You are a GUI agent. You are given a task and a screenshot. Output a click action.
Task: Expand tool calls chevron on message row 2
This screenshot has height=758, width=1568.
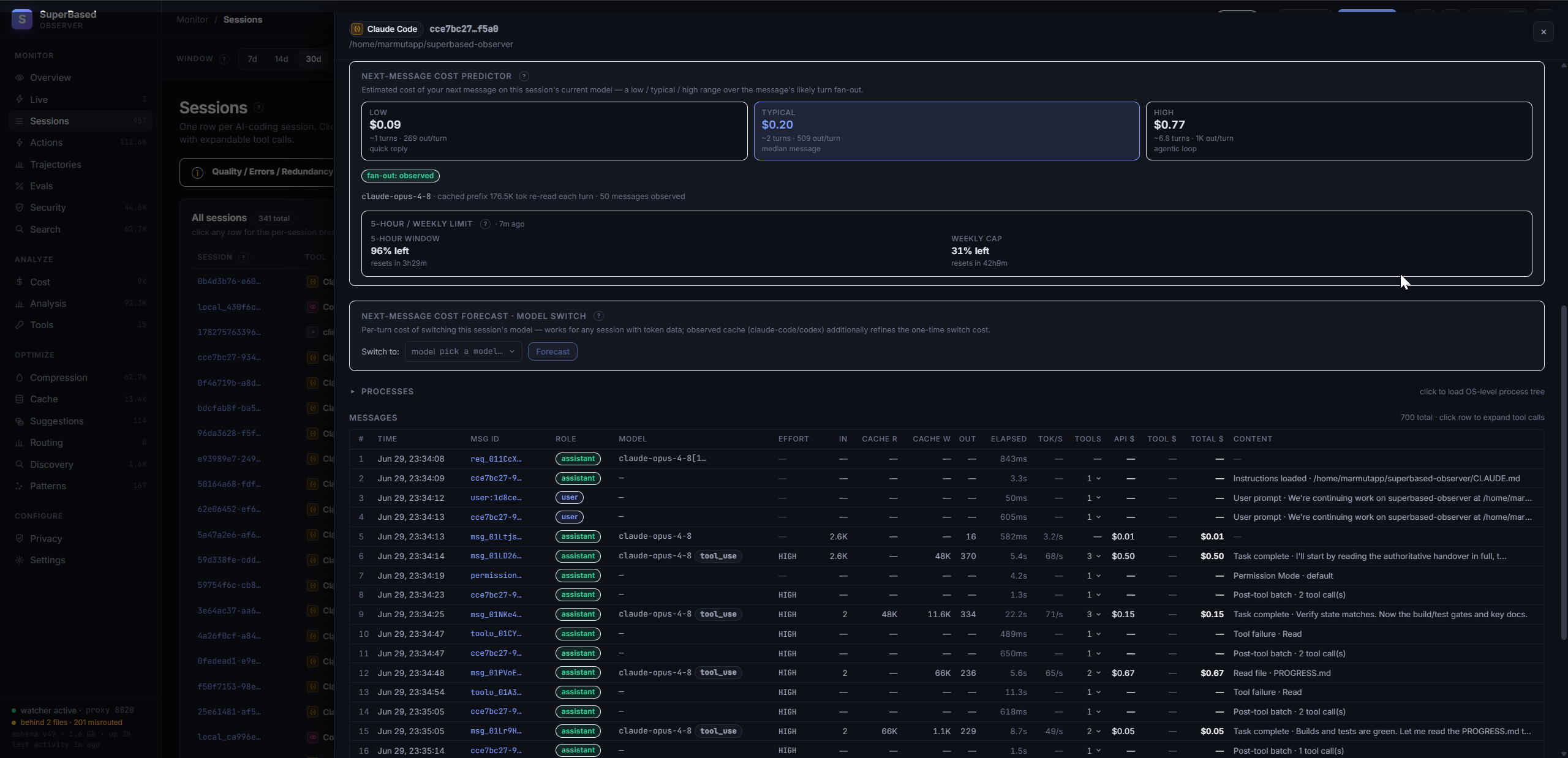(x=1098, y=478)
